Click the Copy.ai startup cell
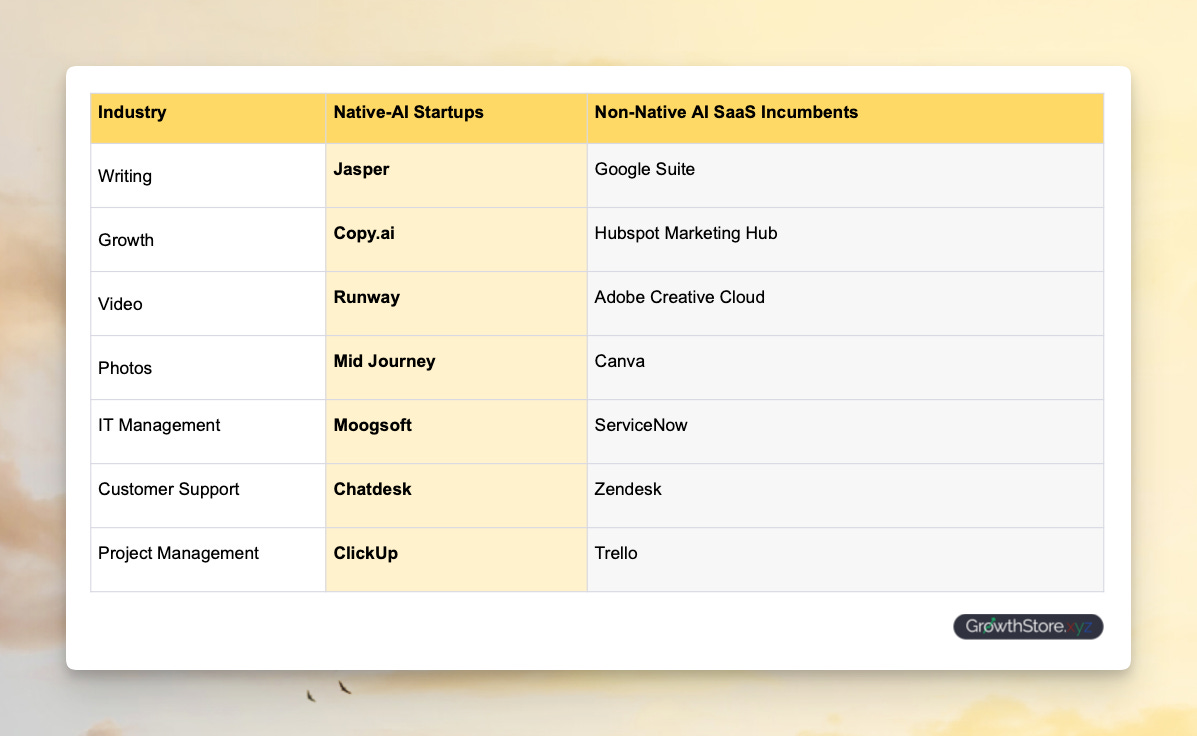The height and width of the screenshot is (736, 1197). (x=456, y=240)
